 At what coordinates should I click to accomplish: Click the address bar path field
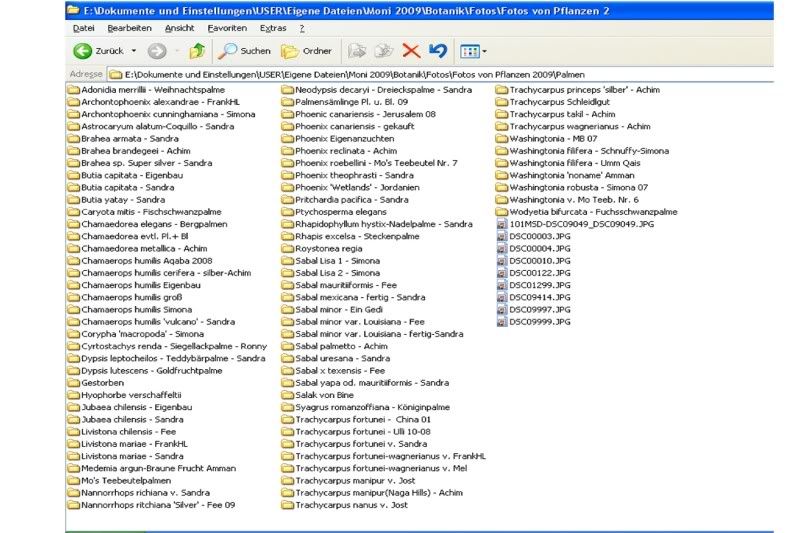(400, 74)
